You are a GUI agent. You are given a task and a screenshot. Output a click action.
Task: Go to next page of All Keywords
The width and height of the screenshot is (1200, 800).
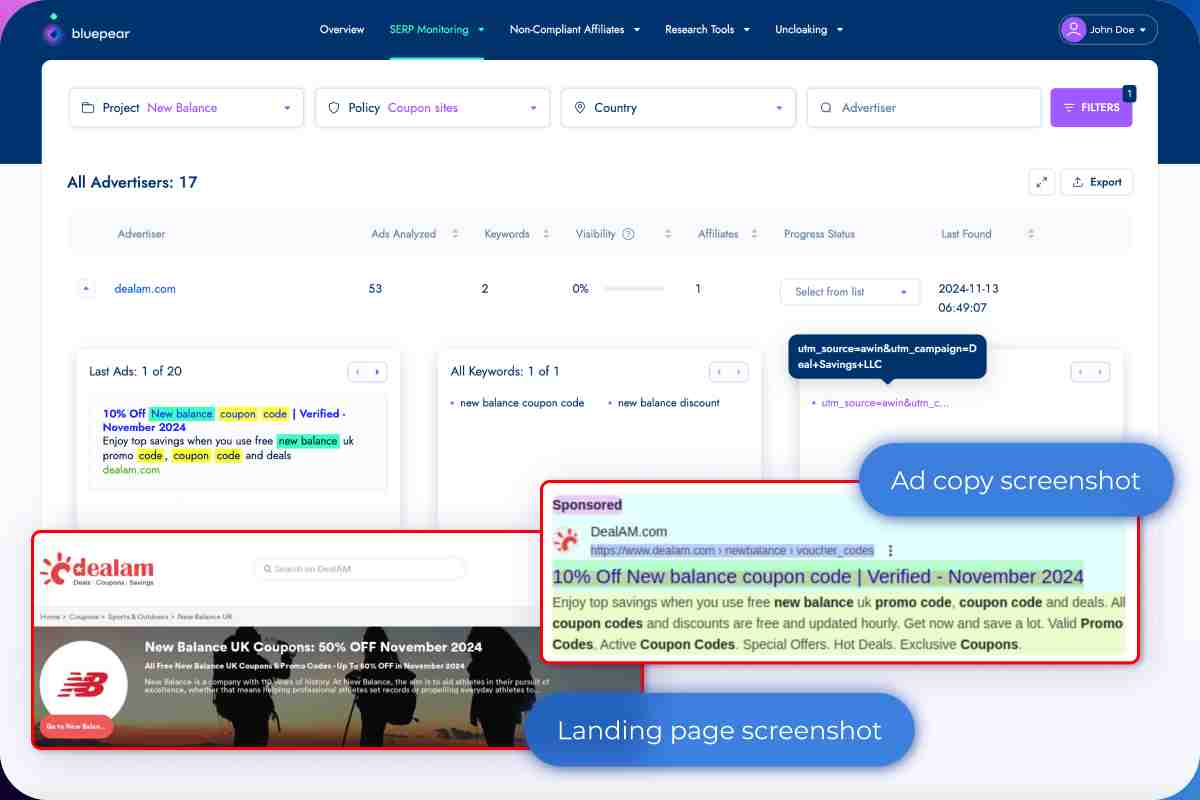coord(739,372)
